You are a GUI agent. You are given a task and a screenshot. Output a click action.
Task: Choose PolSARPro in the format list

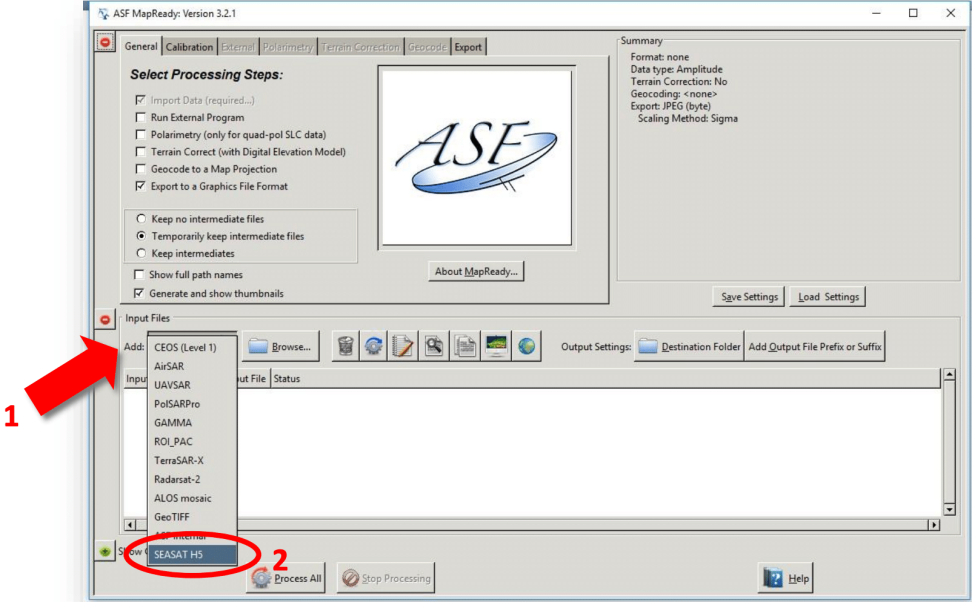(x=192, y=404)
